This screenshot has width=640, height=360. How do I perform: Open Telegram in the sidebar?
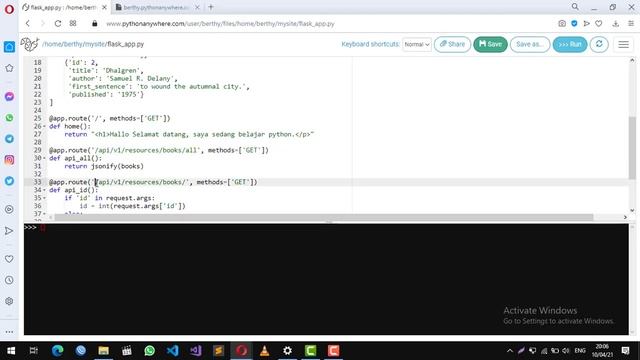(x=9, y=139)
